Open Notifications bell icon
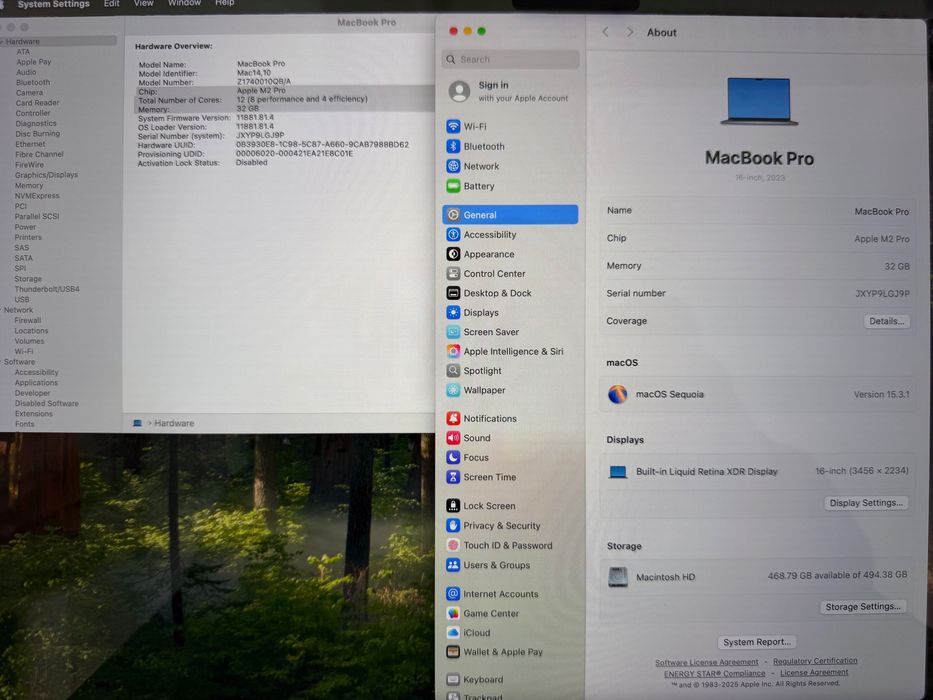The image size is (933, 700). [x=453, y=418]
